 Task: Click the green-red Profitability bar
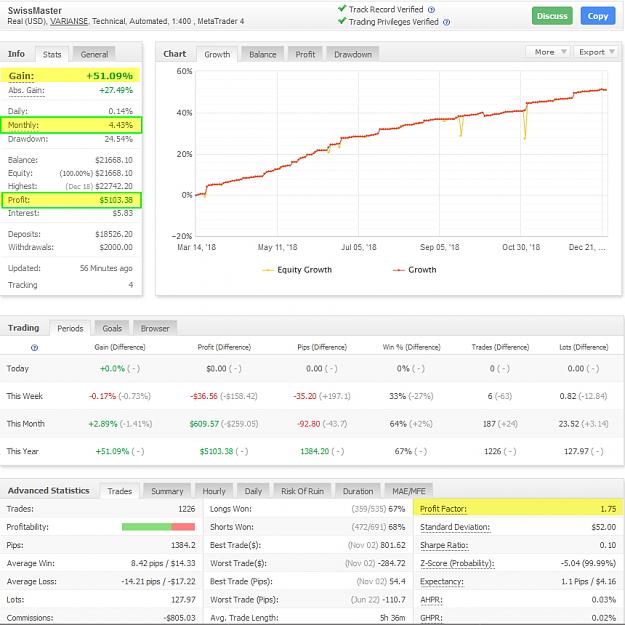click(x=158, y=527)
